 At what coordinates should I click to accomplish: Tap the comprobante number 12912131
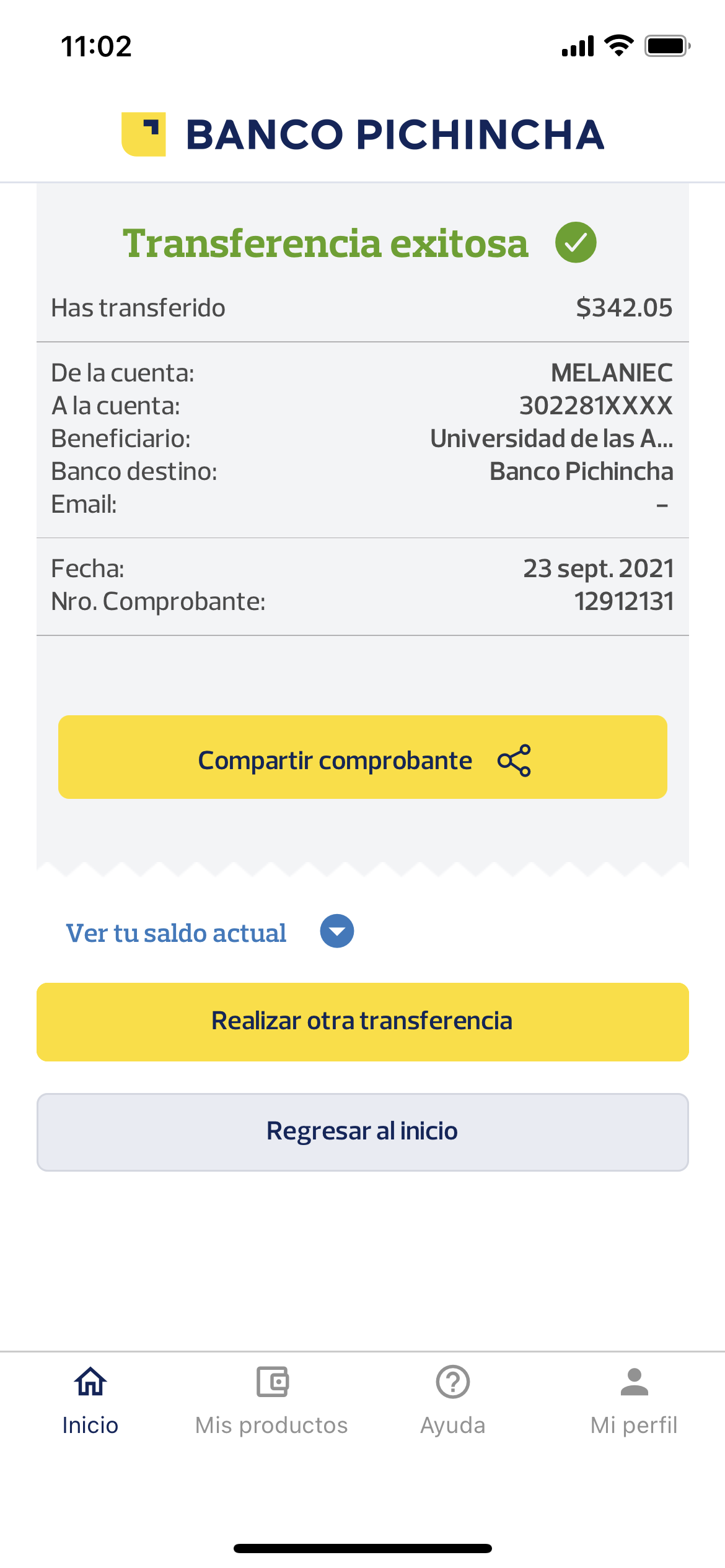[623, 601]
